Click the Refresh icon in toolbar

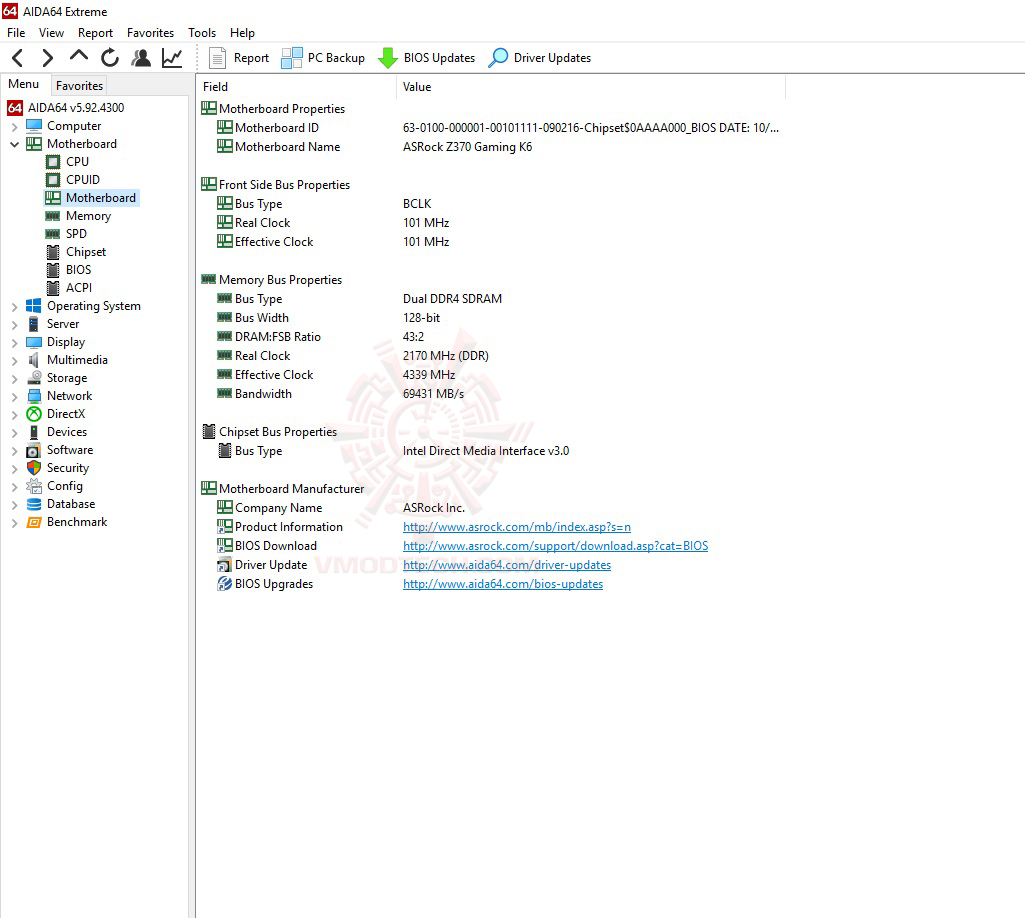click(110, 58)
